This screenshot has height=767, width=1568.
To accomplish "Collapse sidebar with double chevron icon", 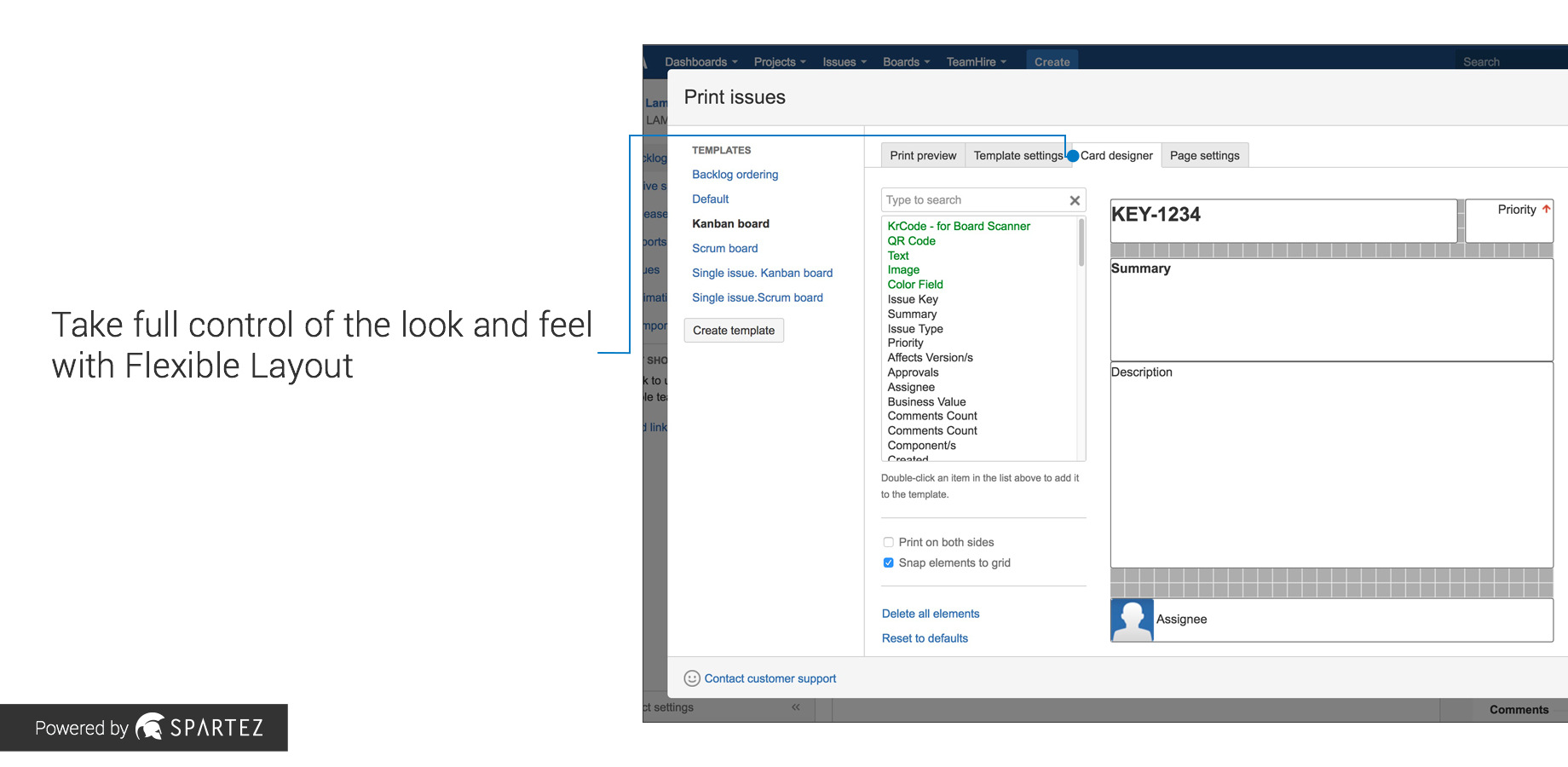I will pyautogui.click(x=796, y=707).
